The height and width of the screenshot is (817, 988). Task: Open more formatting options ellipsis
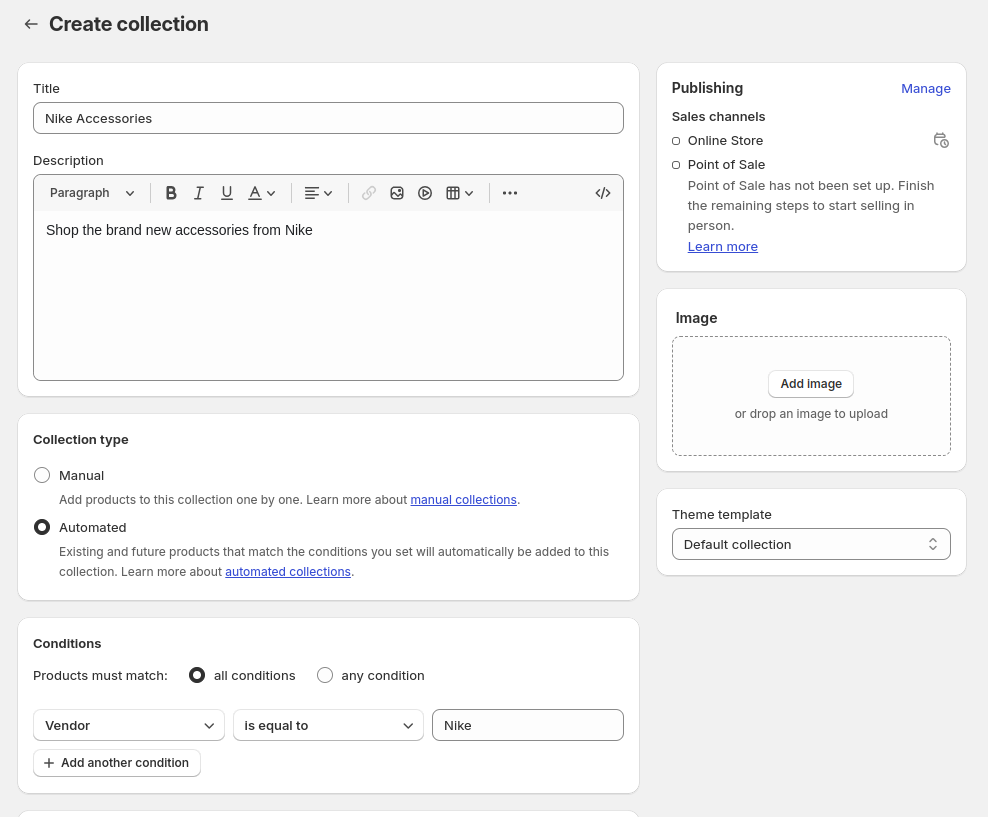click(x=510, y=193)
